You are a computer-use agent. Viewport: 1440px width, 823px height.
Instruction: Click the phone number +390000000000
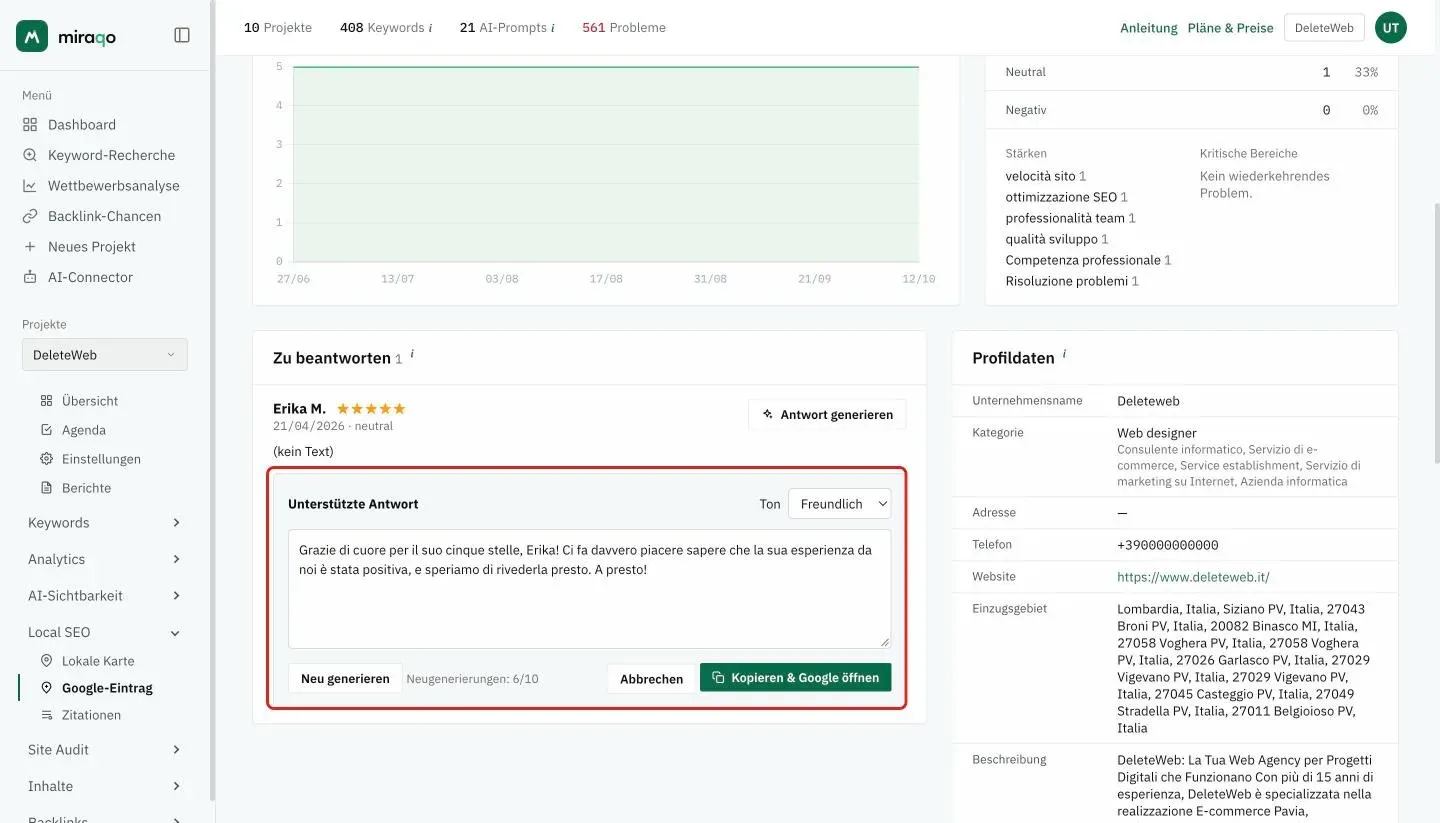click(1168, 545)
